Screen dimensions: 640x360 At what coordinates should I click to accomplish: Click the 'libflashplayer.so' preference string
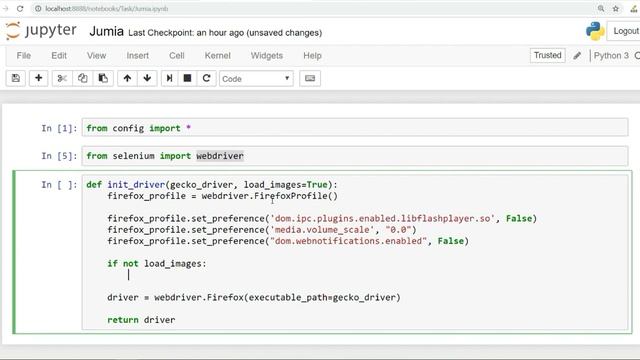tap(382, 218)
